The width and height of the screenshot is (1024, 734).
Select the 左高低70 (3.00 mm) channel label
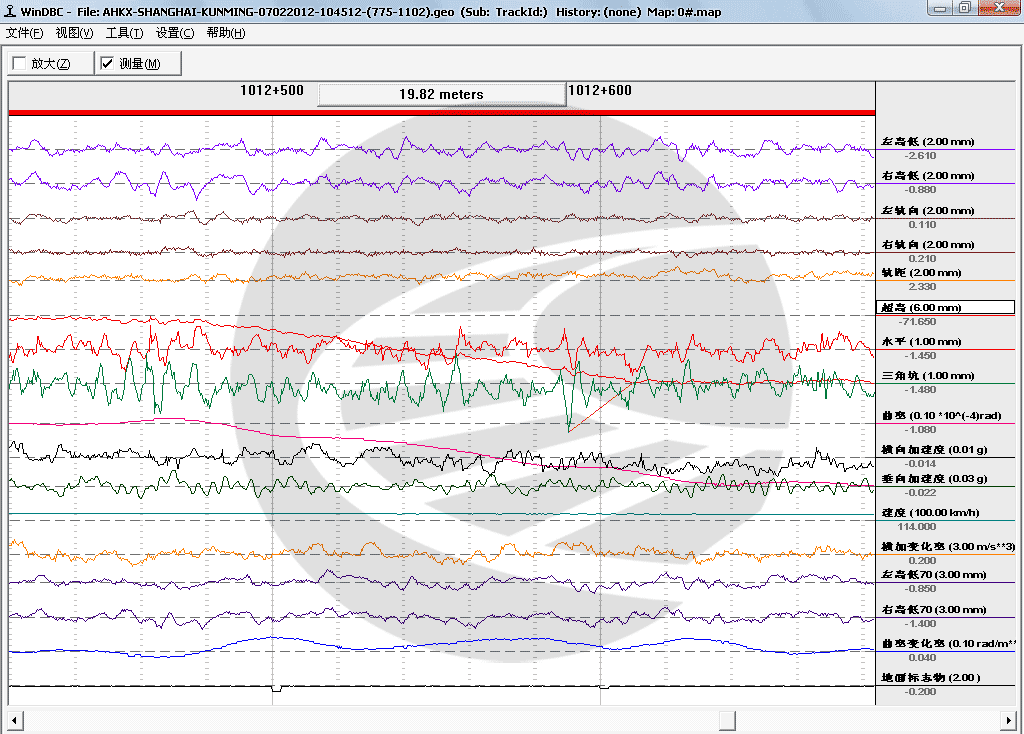(x=933, y=575)
